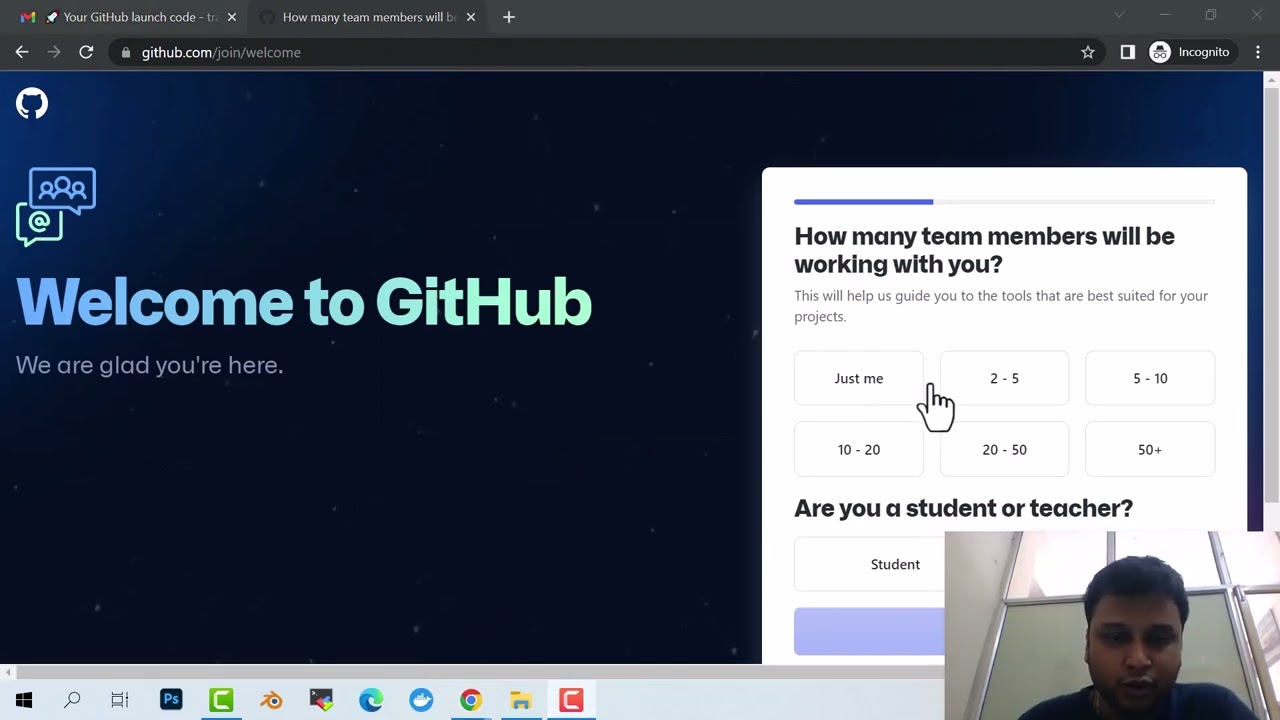
Task: Open Microsoft Edge from the taskbar
Action: [x=371, y=700]
